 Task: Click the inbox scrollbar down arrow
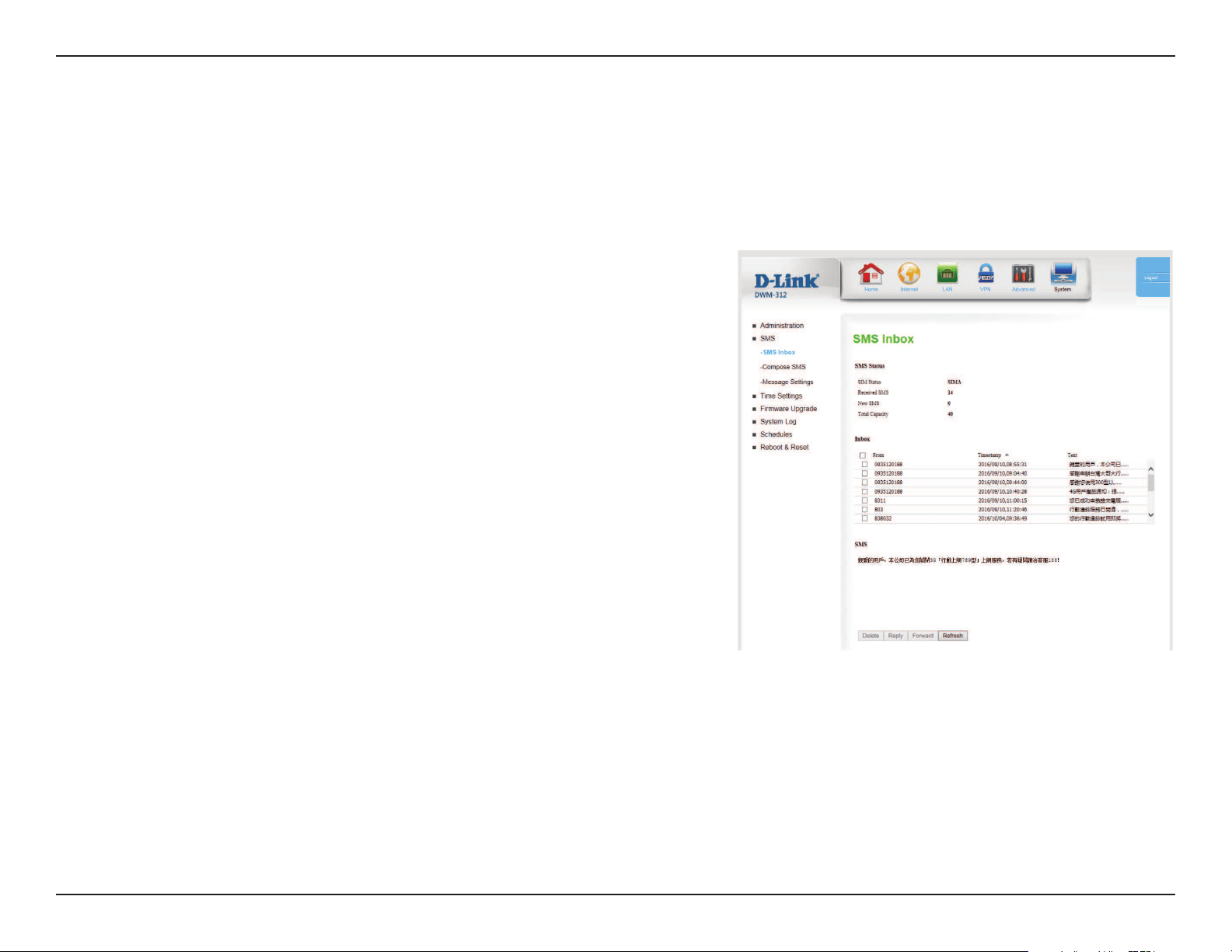(1151, 515)
